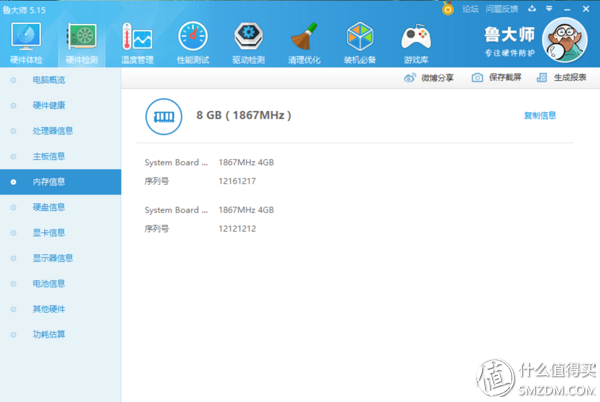Click 生成报表 generate report text
Screen dimensions: 600x402
[570, 78]
